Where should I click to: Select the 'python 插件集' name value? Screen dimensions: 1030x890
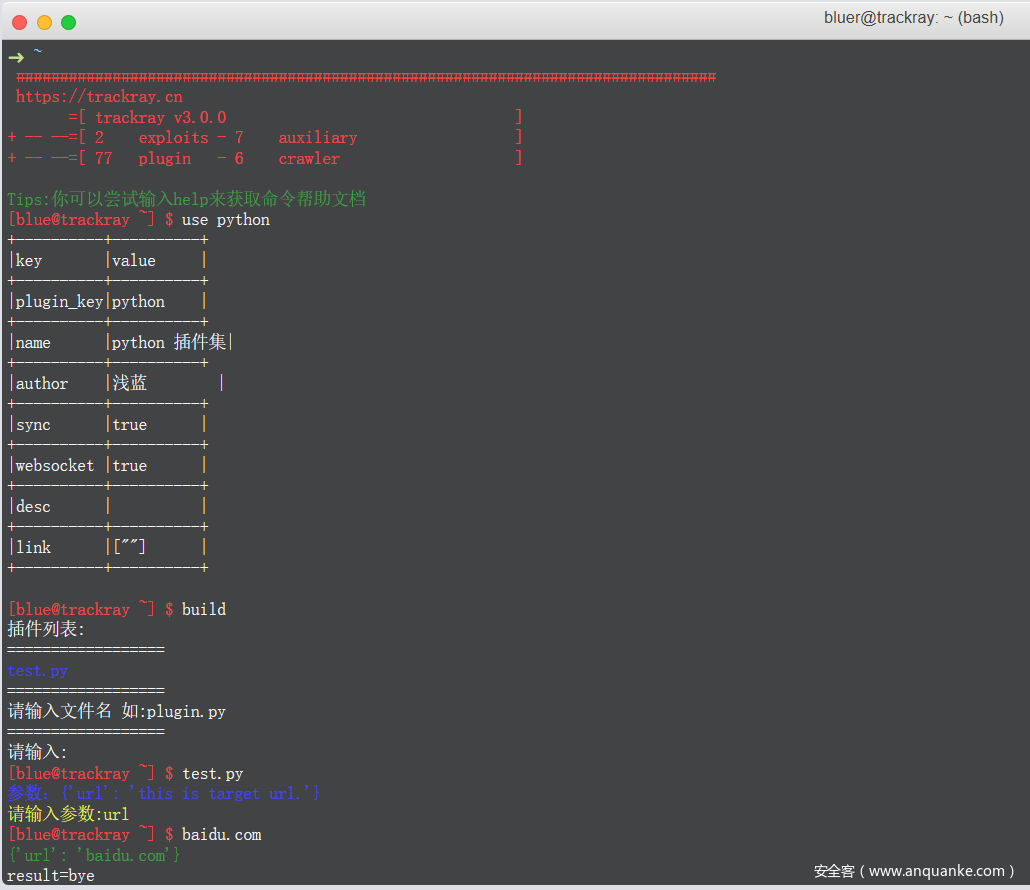(168, 343)
